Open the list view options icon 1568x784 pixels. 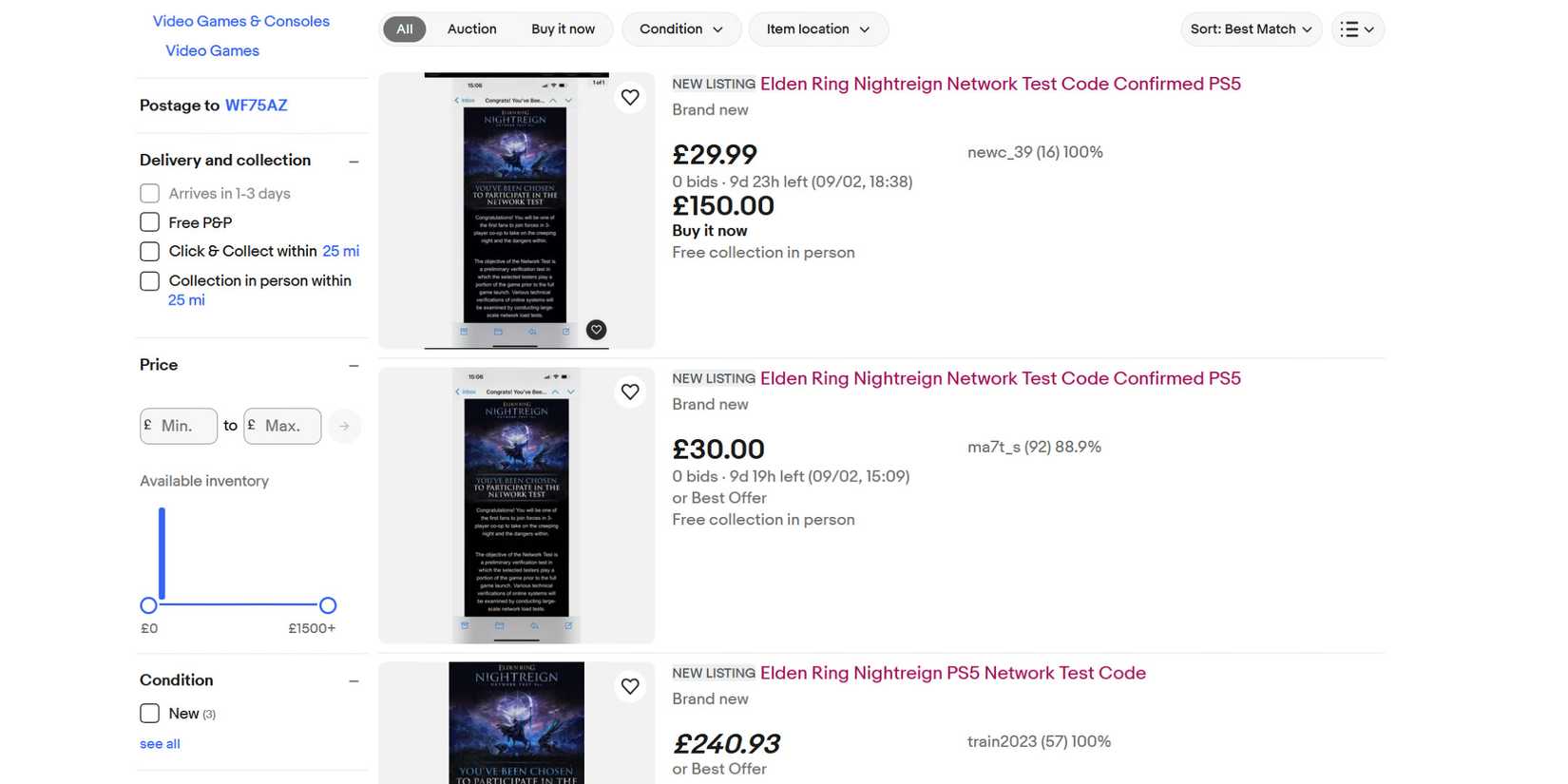[1357, 29]
